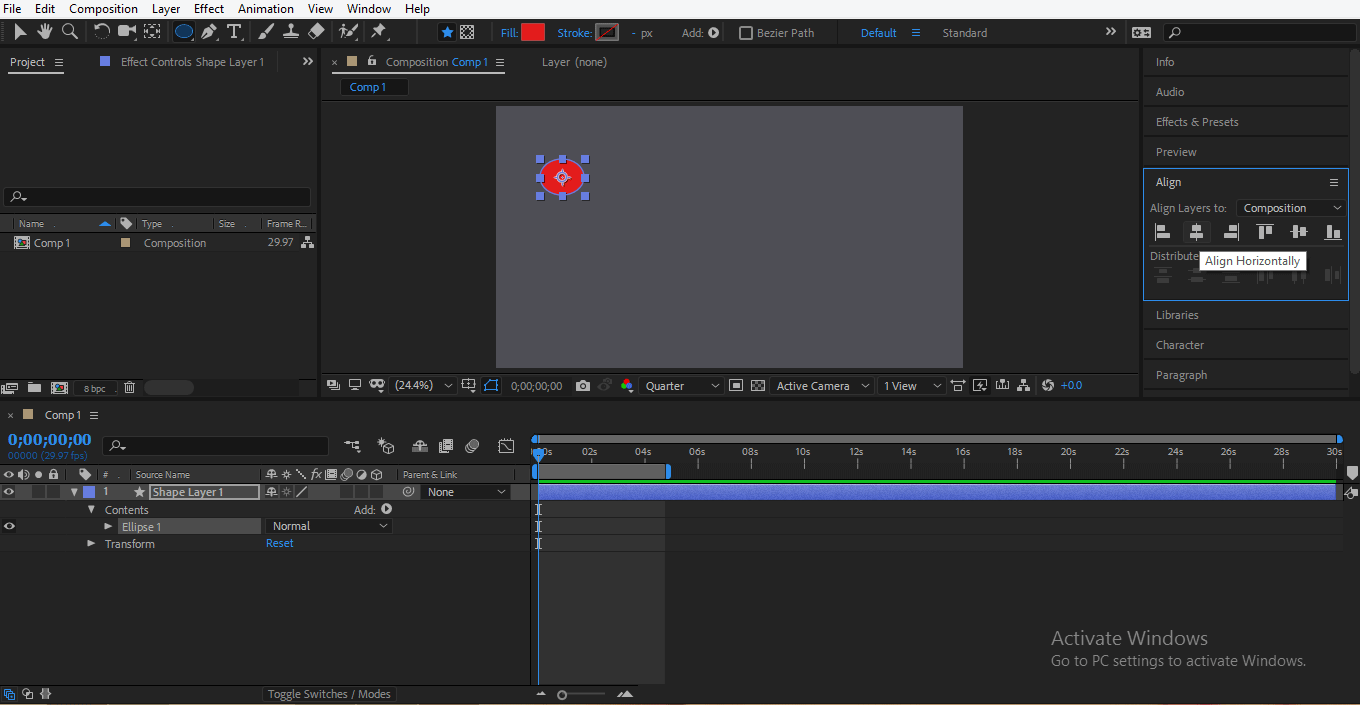The height and width of the screenshot is (705, 1360).
Task: Select the Ellipse shape tool
Action: (x=184, y=32)
